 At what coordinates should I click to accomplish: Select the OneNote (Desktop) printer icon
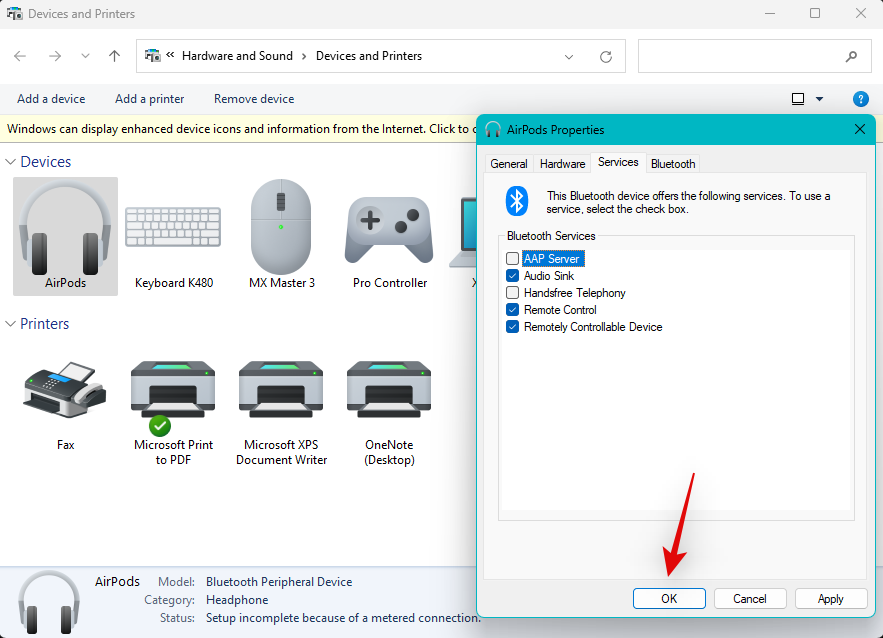(x=389, y=390)
